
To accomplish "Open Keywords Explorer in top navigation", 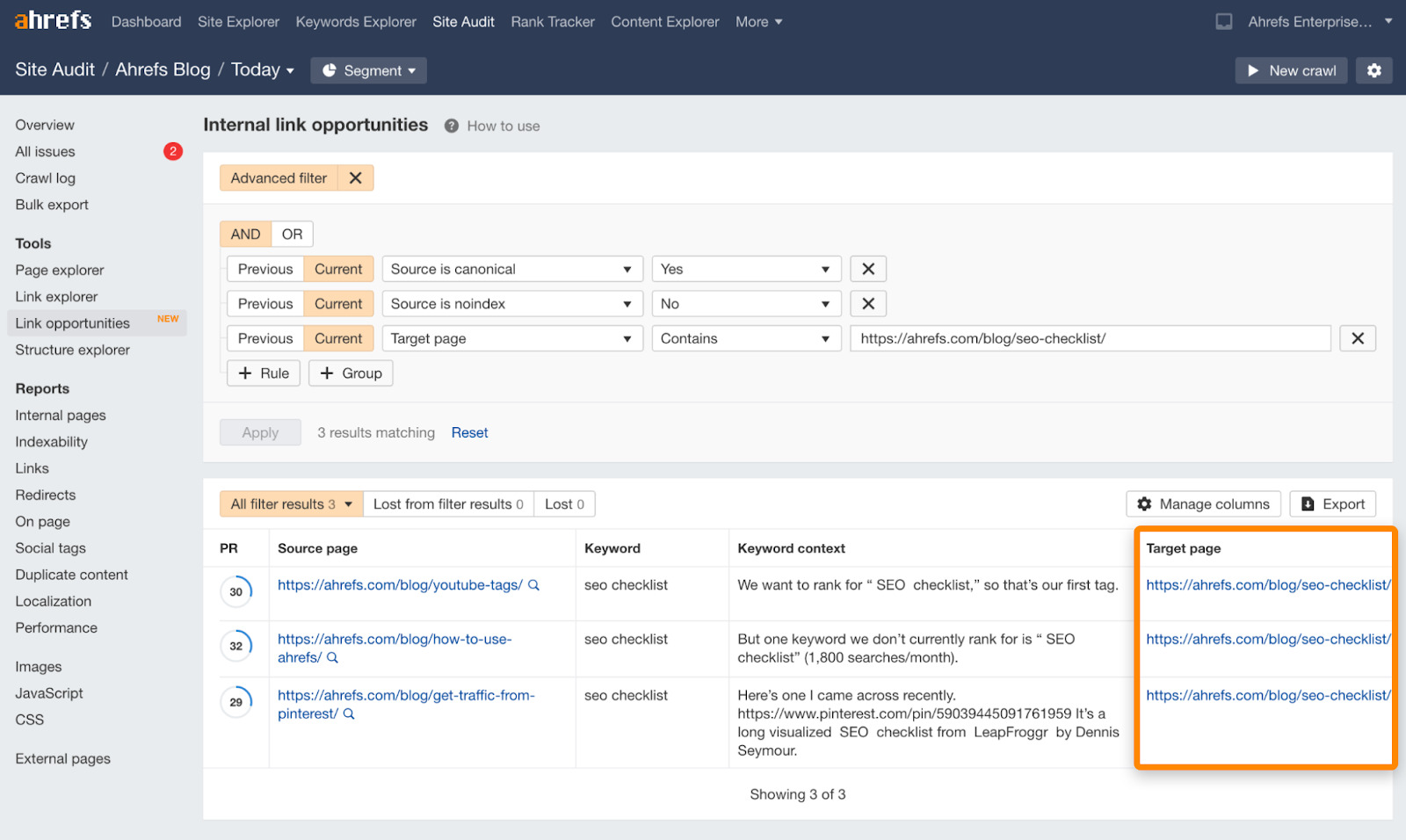I will pos(356,22).
